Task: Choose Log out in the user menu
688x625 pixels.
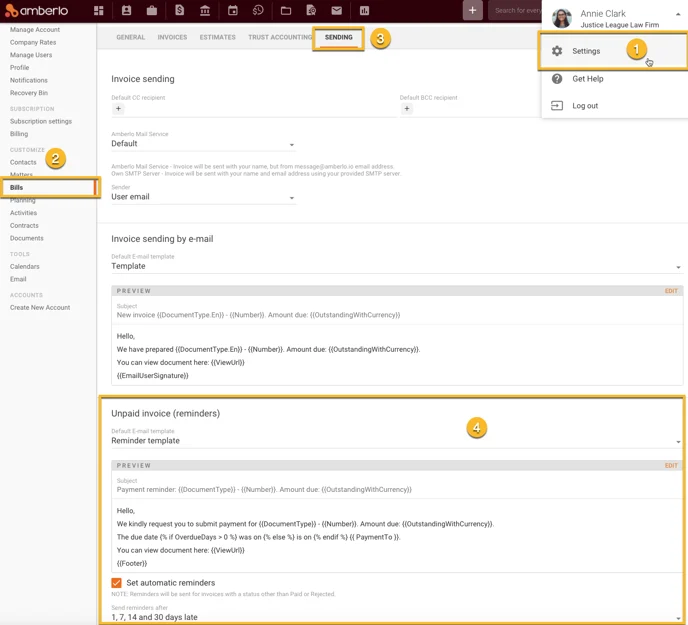Action: [614, 106]
